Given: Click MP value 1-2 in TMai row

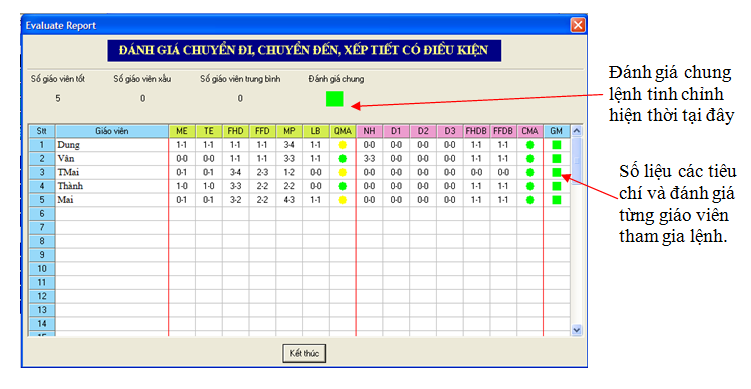Looking at the screenshot, I should pos(289,172).
